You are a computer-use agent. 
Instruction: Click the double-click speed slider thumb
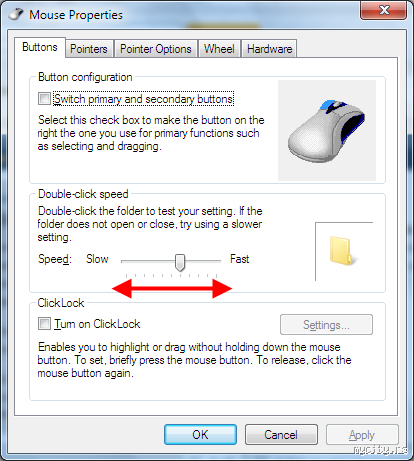click(180, 262)
